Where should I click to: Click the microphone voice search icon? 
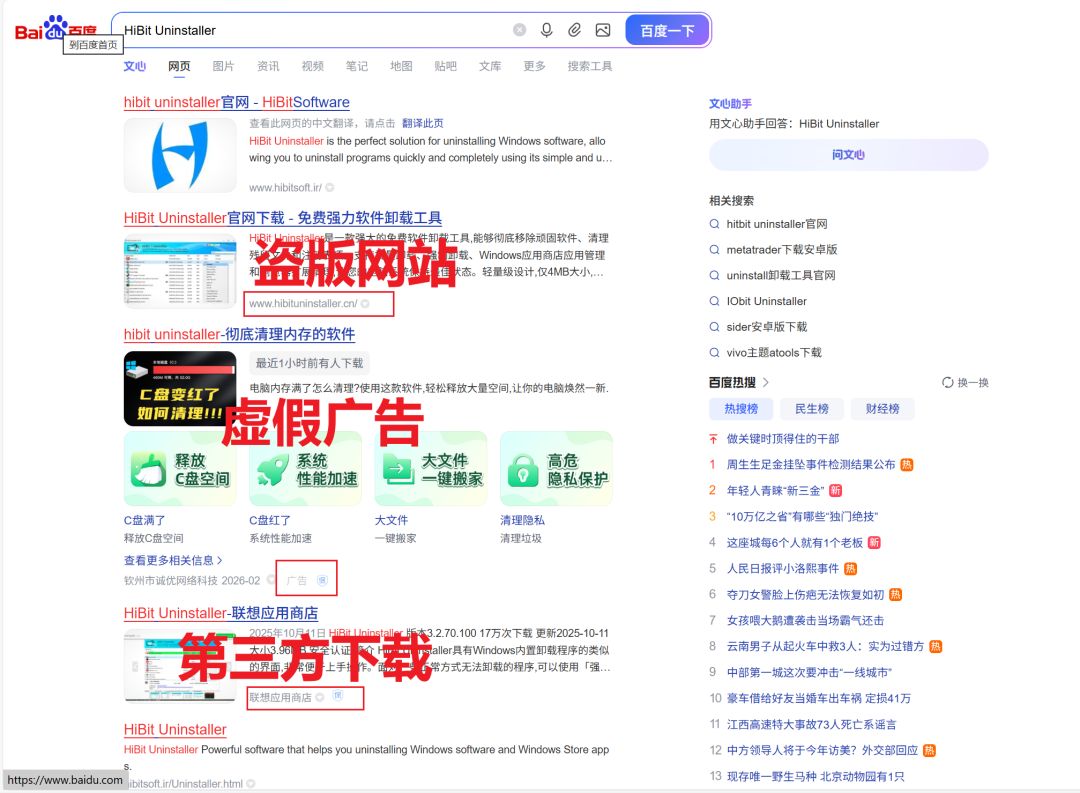[x=546, y=30]
